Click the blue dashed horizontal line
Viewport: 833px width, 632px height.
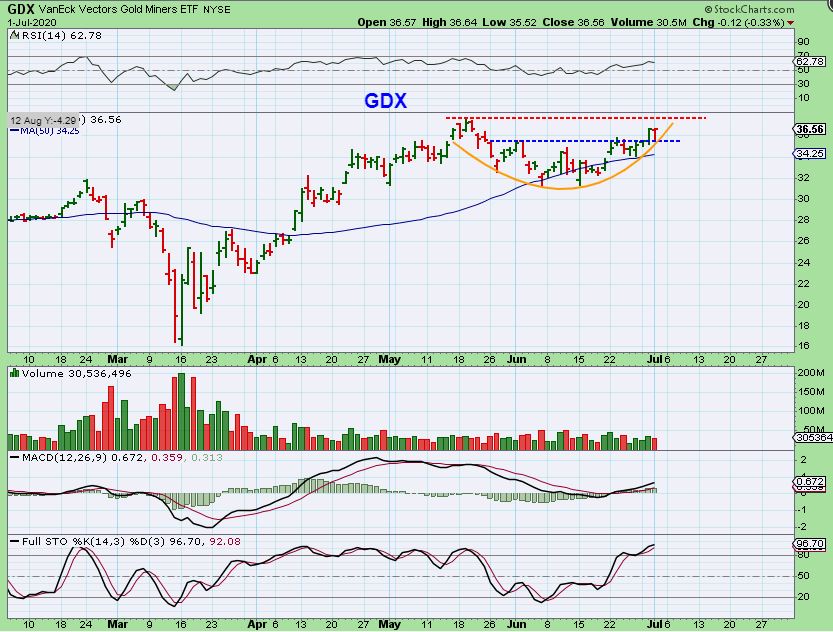click(x=583, y=141)
